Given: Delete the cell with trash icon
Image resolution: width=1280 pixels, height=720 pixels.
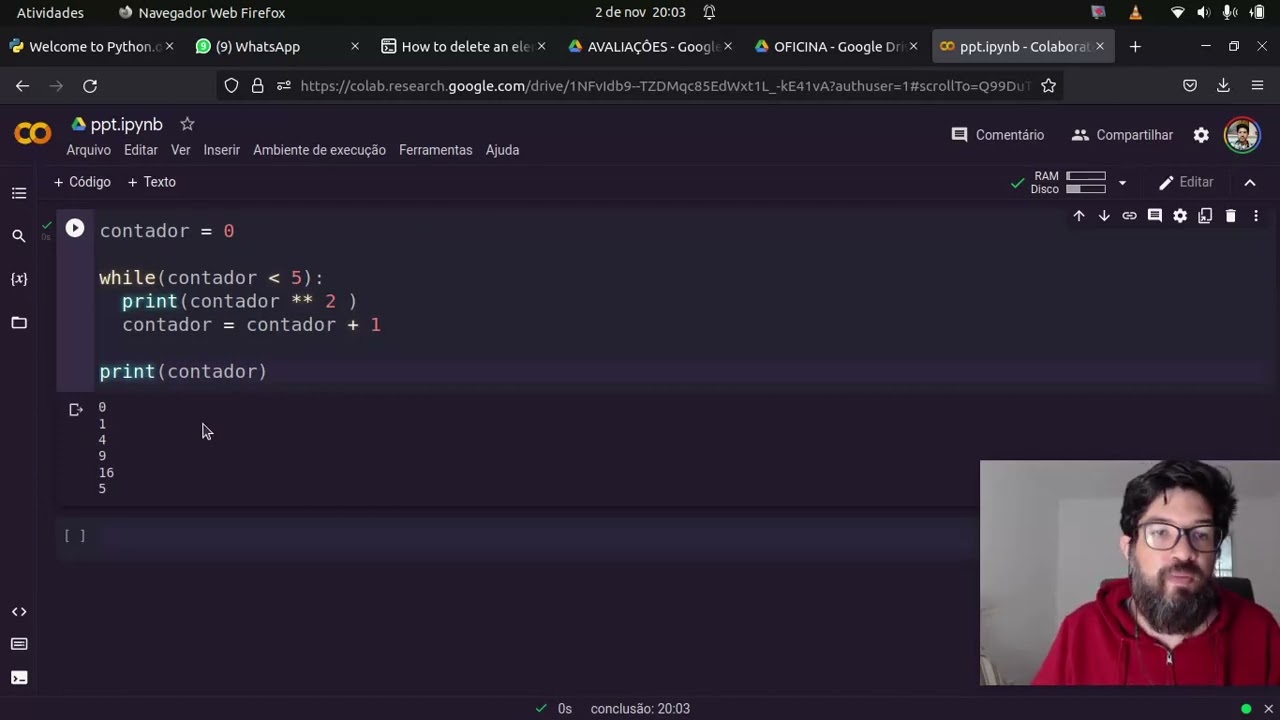Looking at the screenshot, I should 1231,216.
